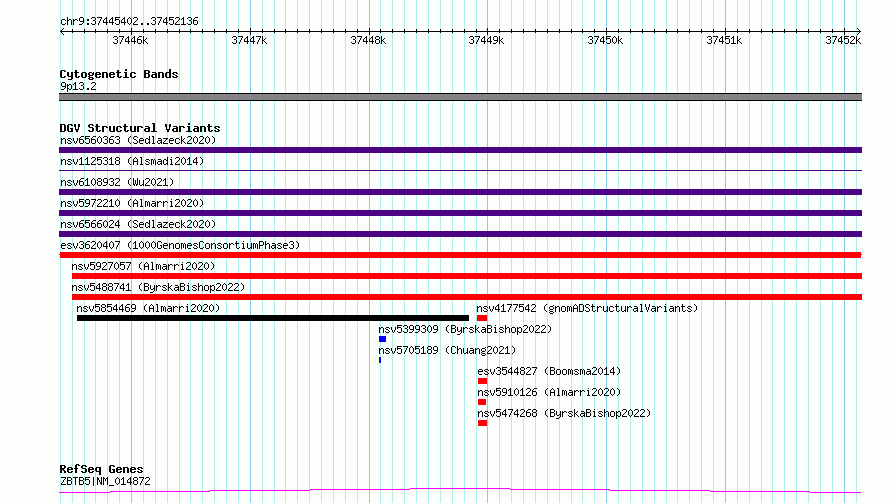Screen dimensions: 890x503
Task: Click the purple bar under nsv5972210
Action: 460,213
